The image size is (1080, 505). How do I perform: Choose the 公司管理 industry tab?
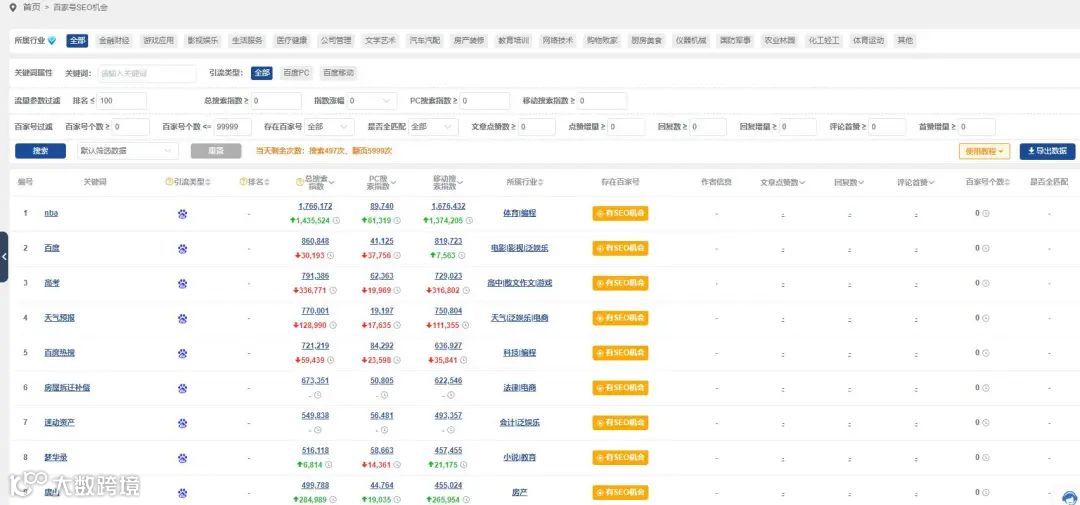coord(335,41)
